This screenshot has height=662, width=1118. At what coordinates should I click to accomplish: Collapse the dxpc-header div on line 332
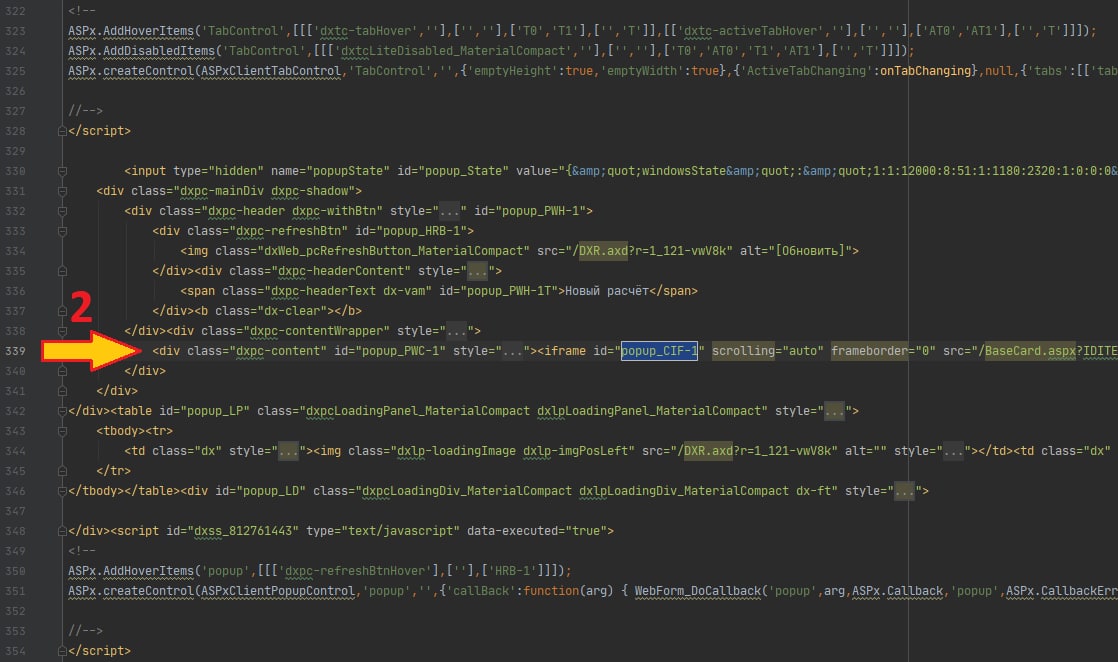(x=62, y=211)
